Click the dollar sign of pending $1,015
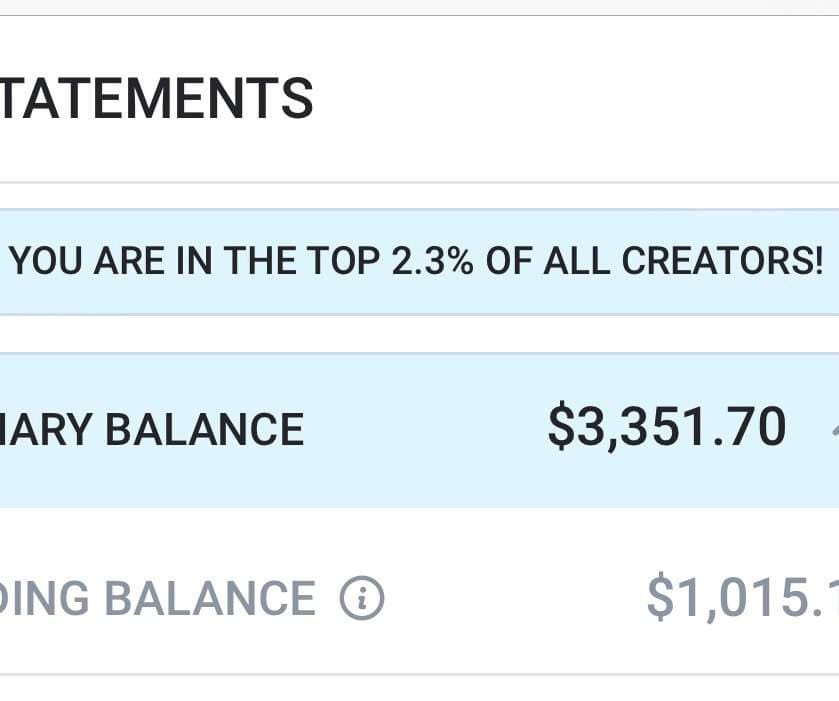Image resolution: width=839 pixels, height=701 pixels. (x=660, y=596)
